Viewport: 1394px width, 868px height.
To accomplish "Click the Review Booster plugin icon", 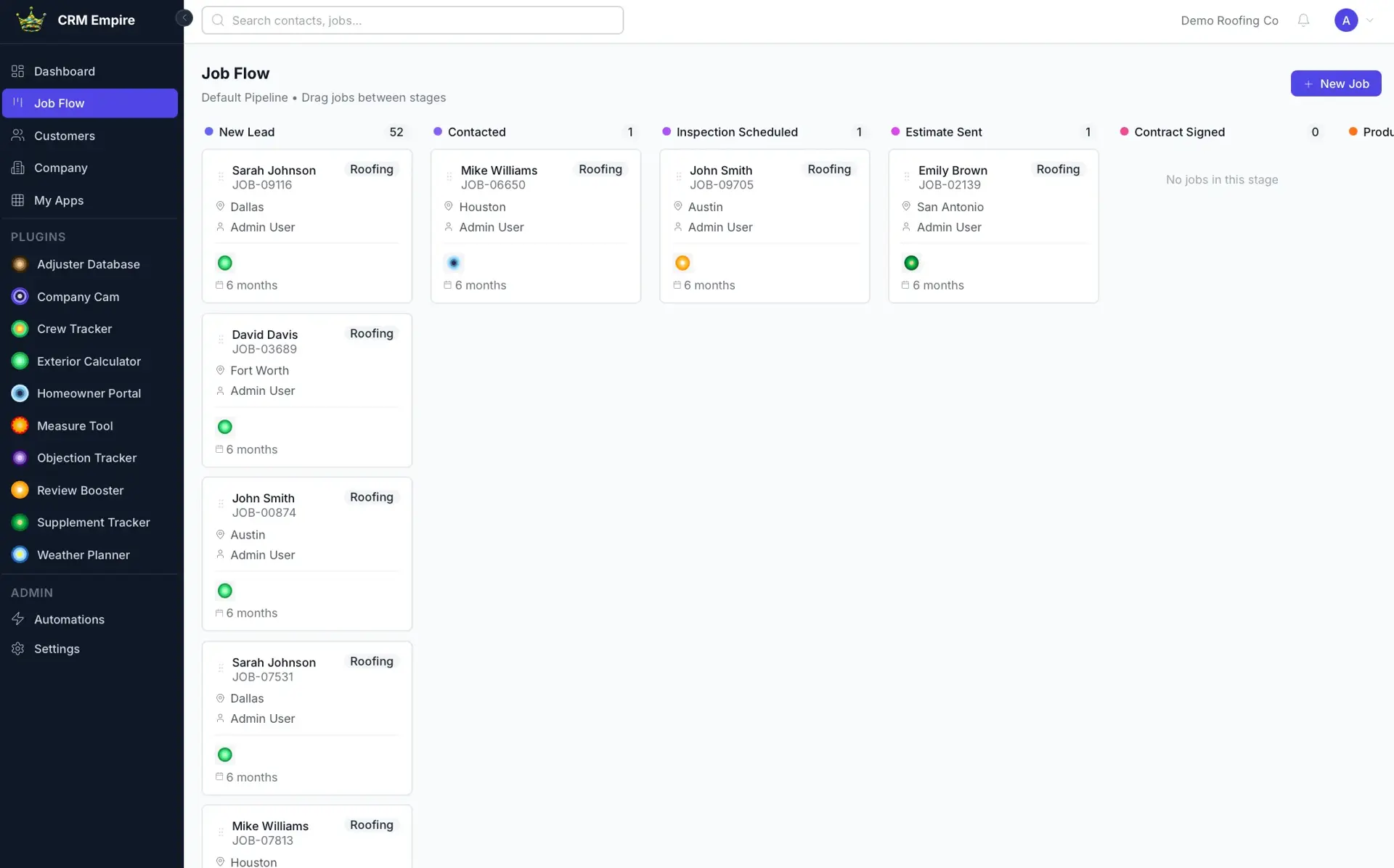I will (20, 491).
